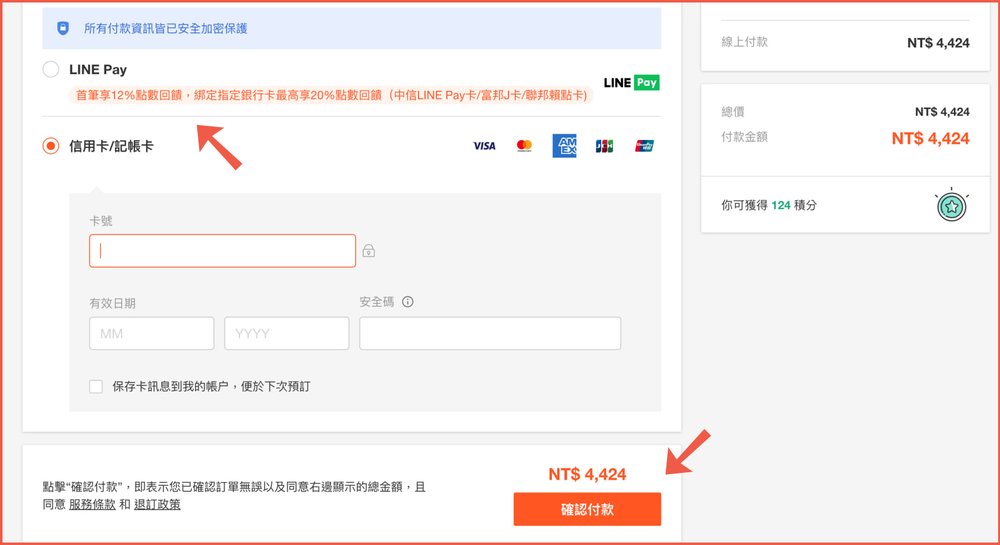Focus the MM expiry month field
The width and height of the screenshot is (1000, 545).
pos(152,333)
